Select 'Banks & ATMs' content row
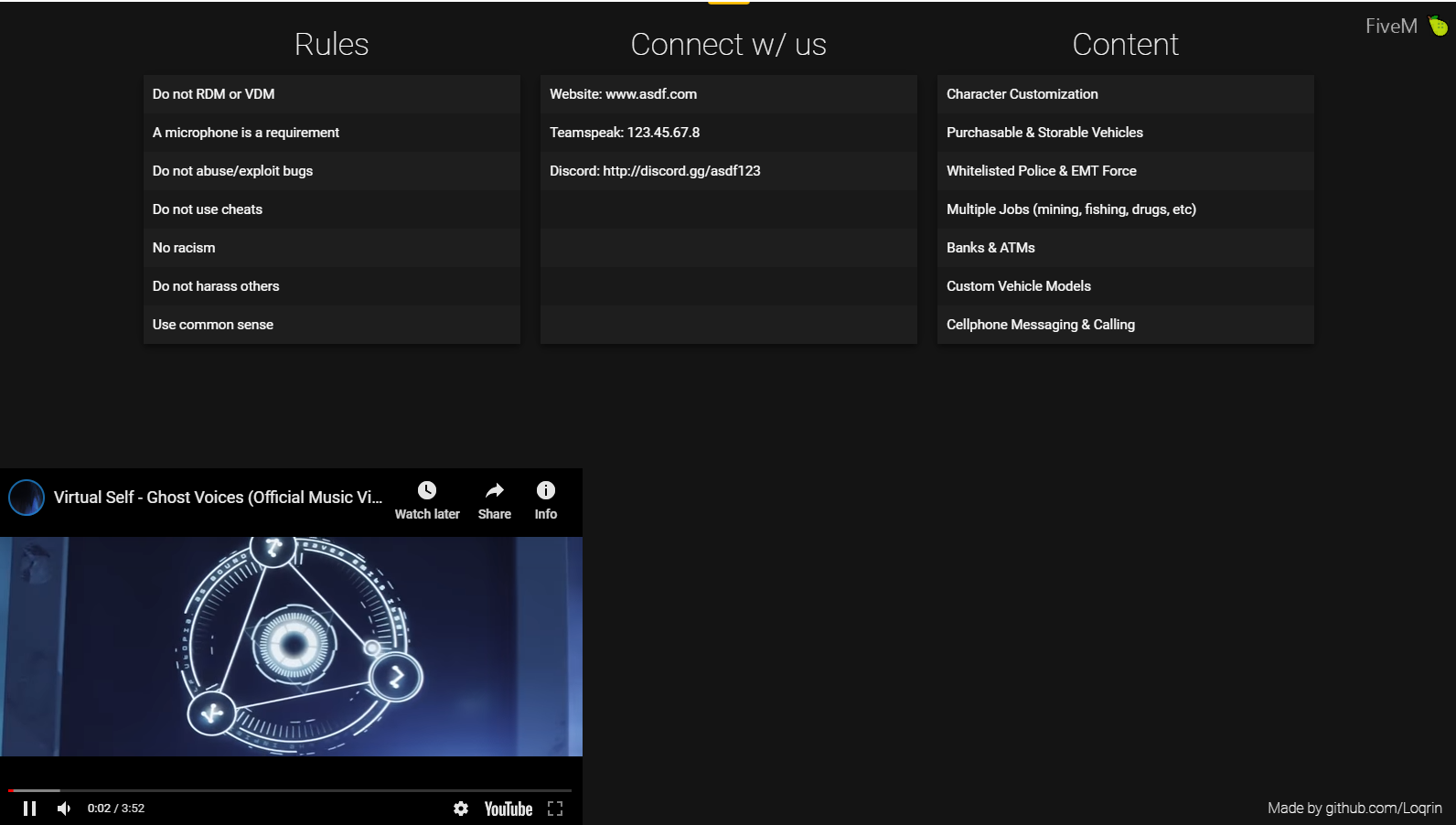 tap(1126, 248)
